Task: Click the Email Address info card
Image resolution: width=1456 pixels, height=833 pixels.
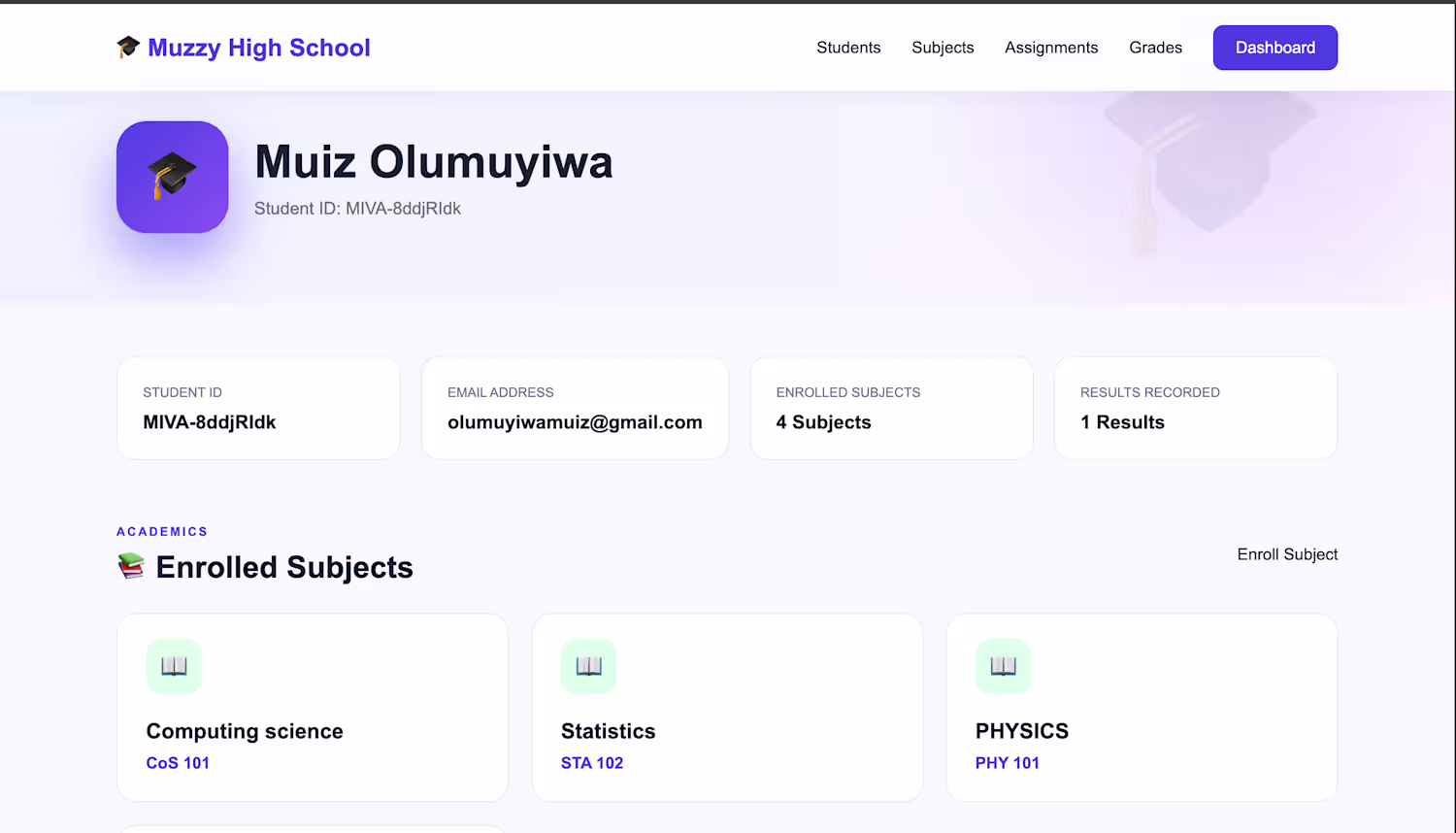Action: click(575, 408)
